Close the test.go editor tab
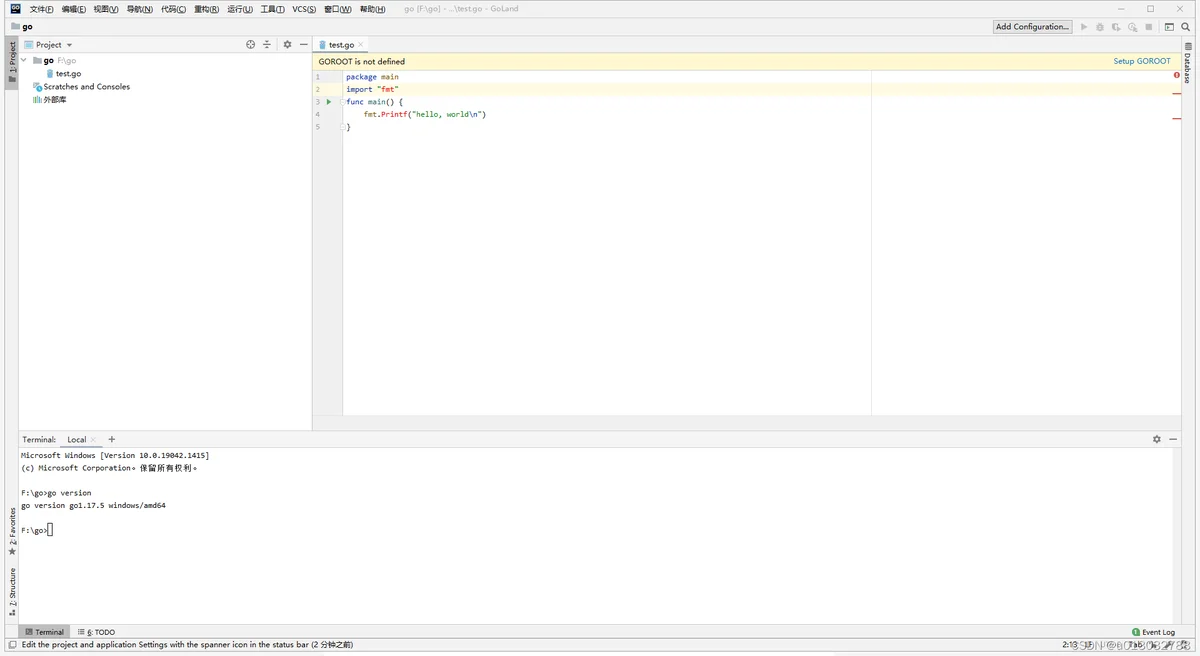 pyautogui.click(x=361, y=45)
